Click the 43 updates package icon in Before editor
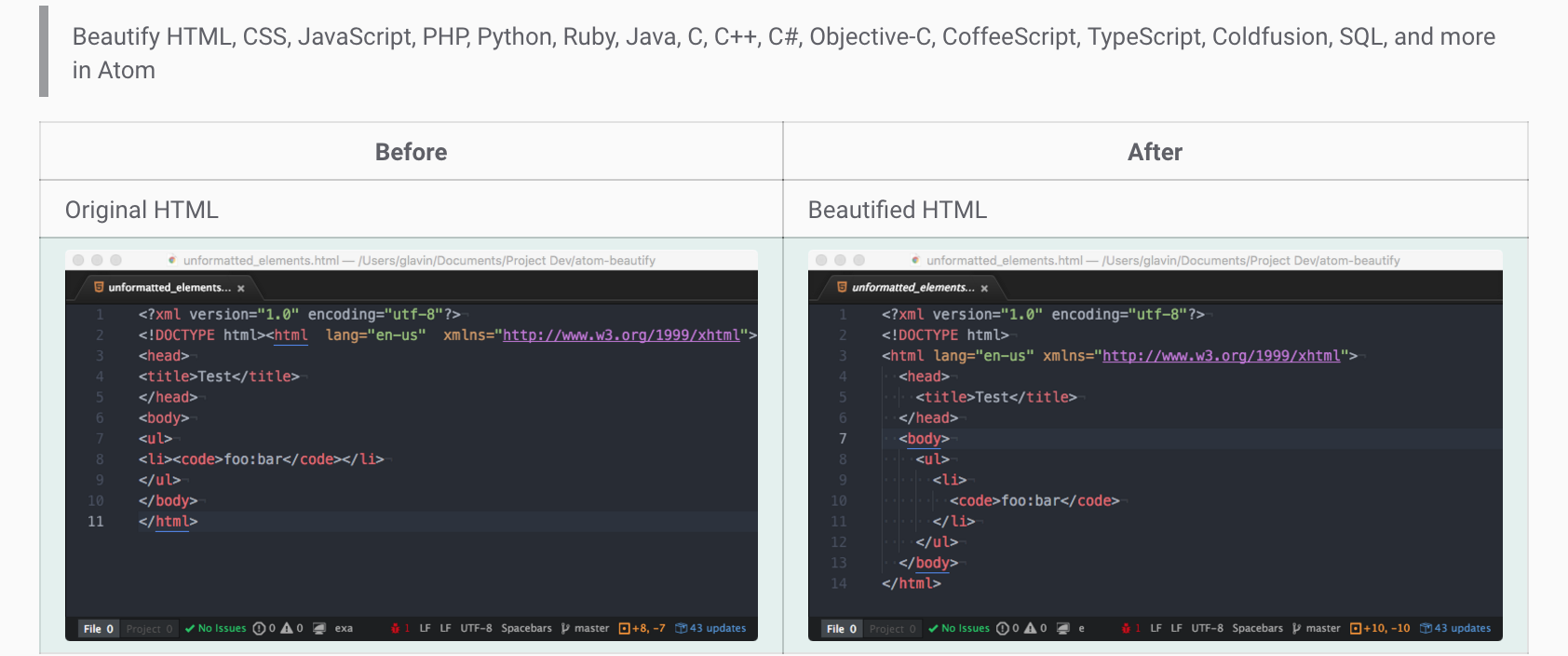Screen dimensions: 1568x656 [x=681, y=628]
